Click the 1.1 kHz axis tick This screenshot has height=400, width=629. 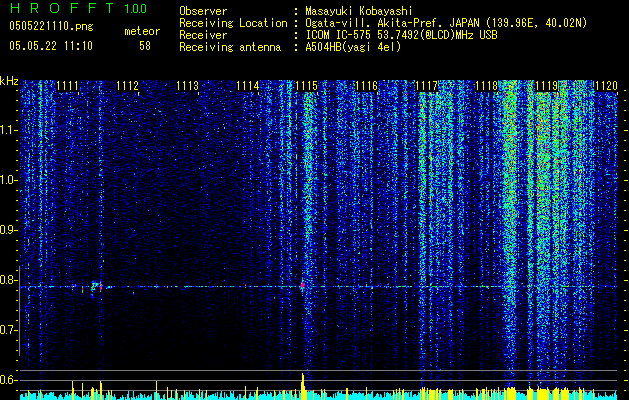tap(9, 130)
